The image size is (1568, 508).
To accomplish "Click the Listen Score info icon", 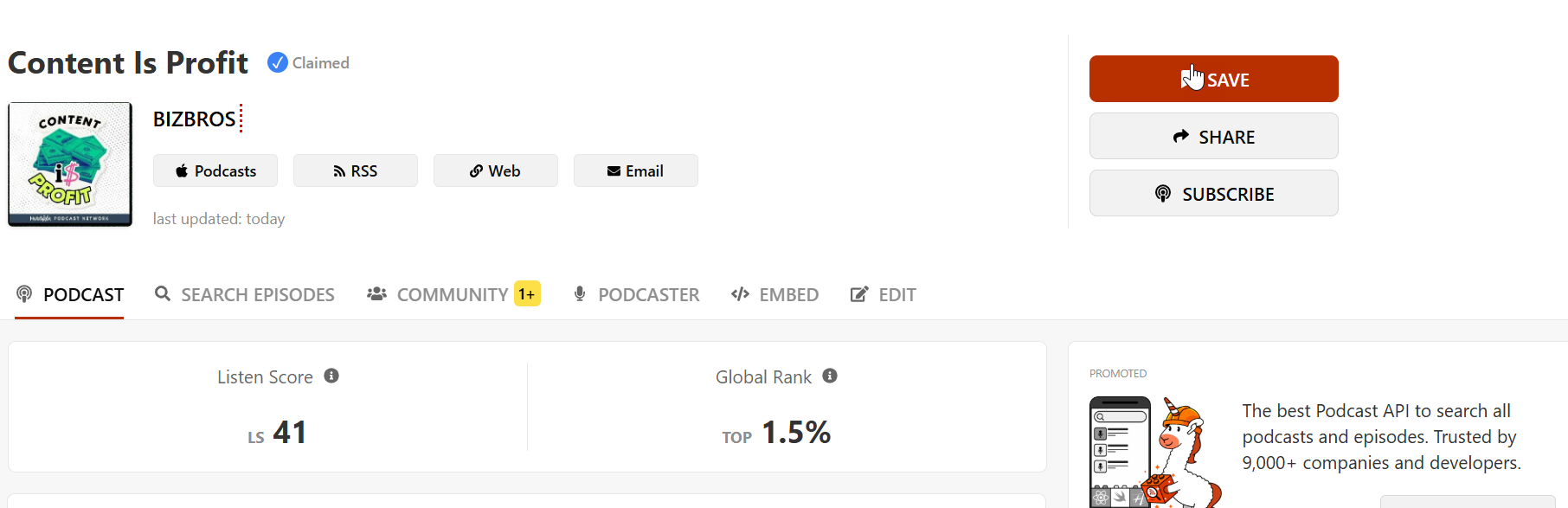I will [x=331, y=376].
